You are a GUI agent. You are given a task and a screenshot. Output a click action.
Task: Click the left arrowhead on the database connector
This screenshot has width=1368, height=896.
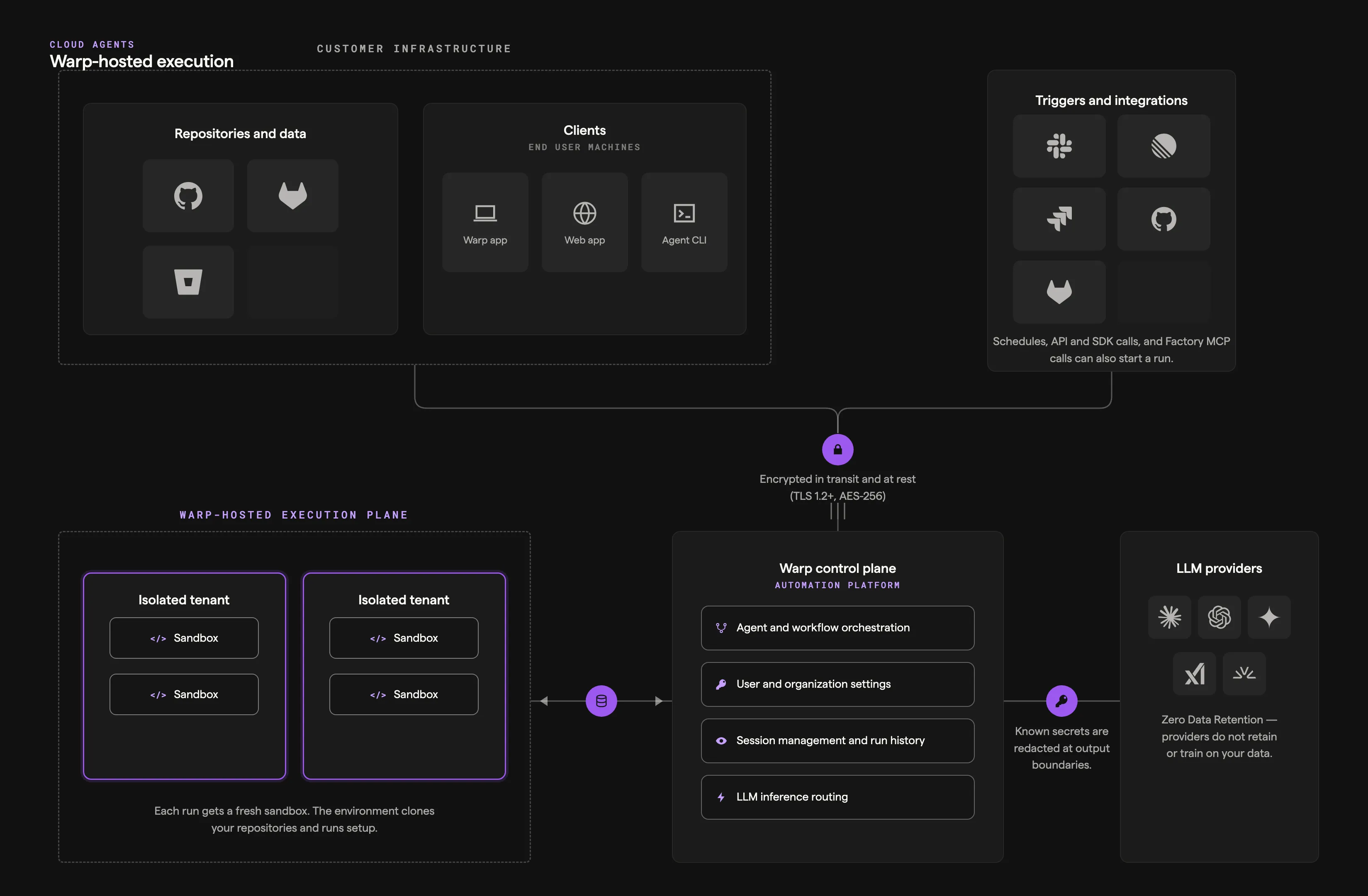point(544,701)
